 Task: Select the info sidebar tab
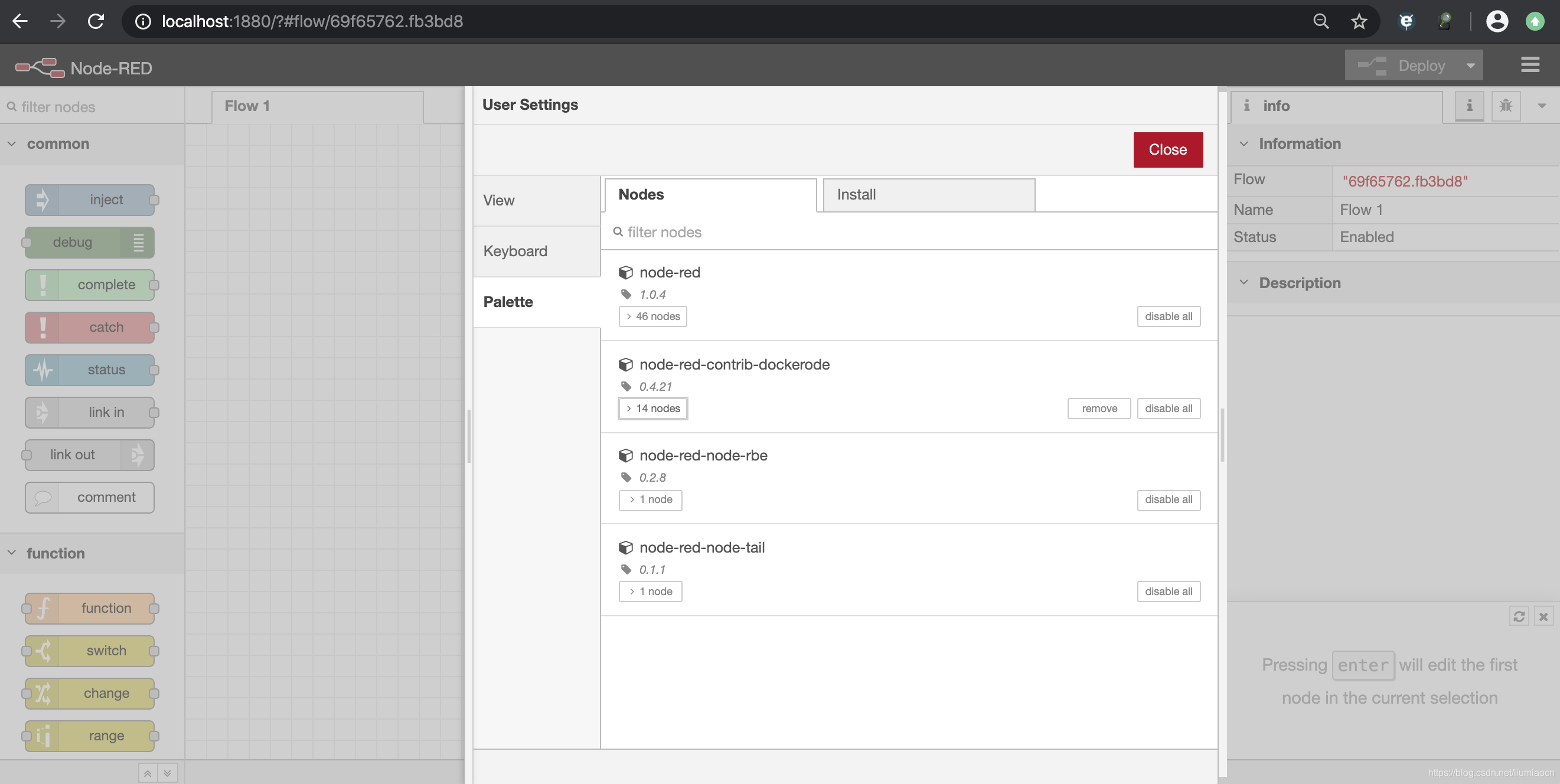pos(1337,106)
